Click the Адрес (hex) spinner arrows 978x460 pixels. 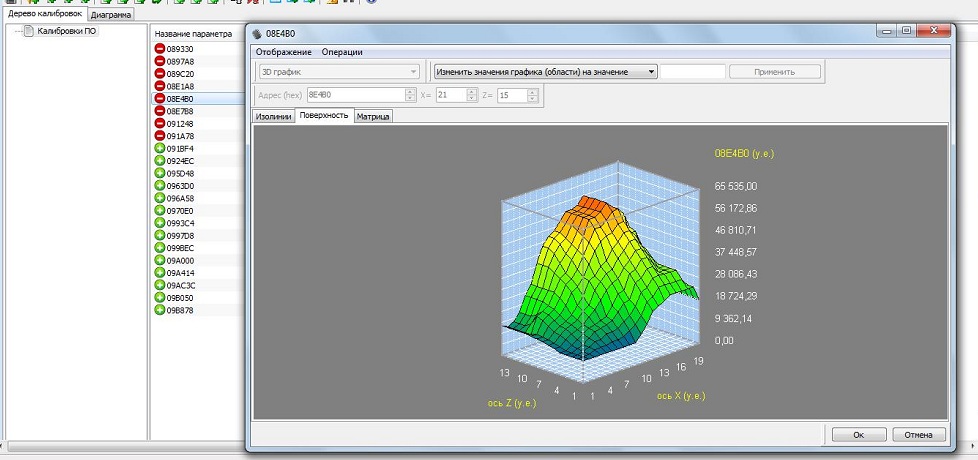click(409, 95)
